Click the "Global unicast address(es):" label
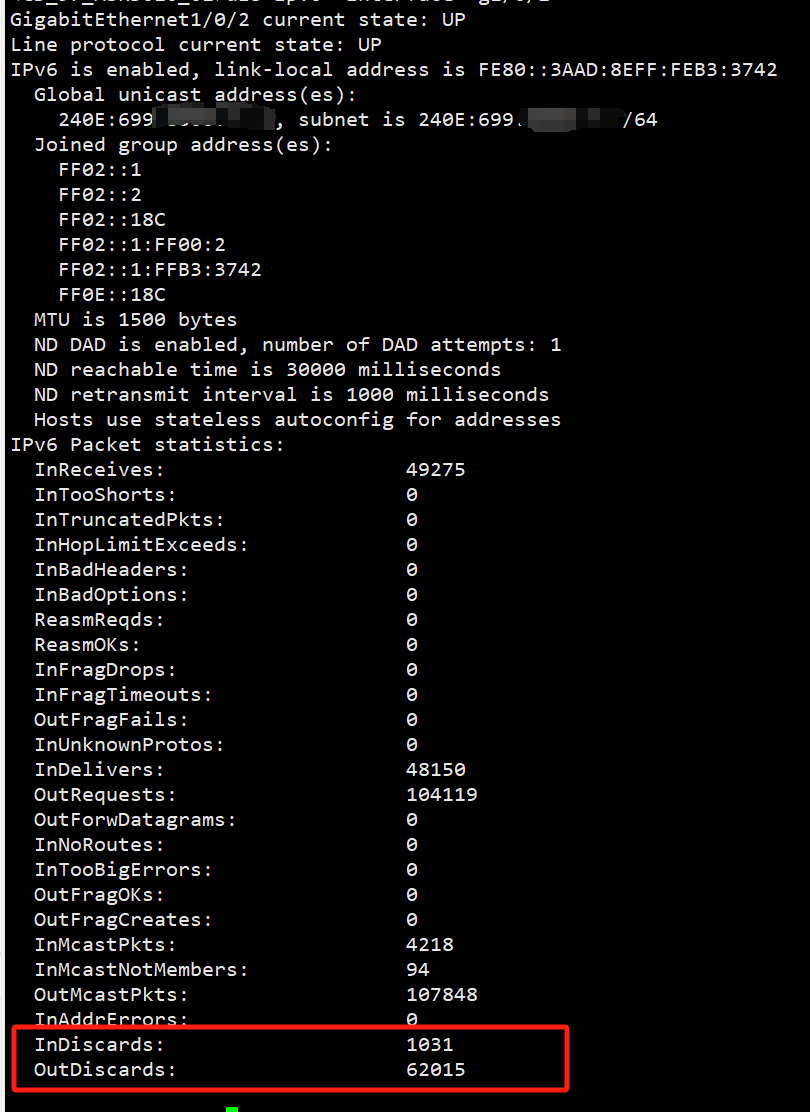The width and height of the screenshot is (810, 1112). pyautogui.click(x=195, y=95)
